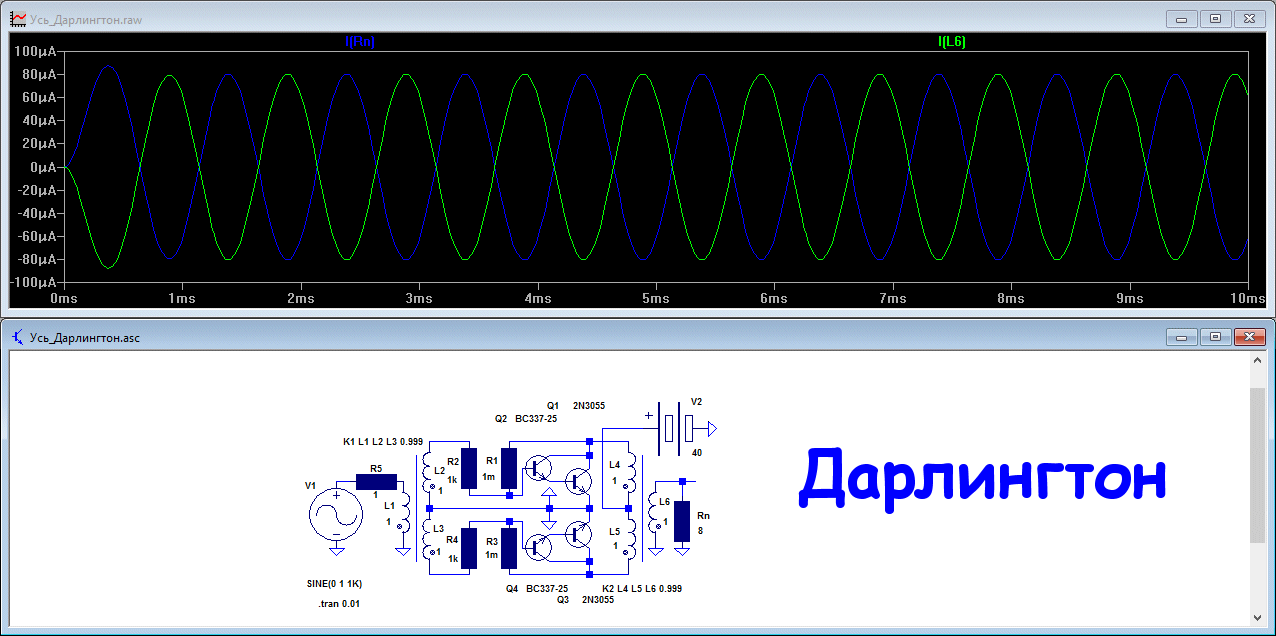This screenshot has height=636, width=1276.
Task: Minimize the Усь_Дарлингтон.asc schematic window
Action: [x=1182, y=337]
